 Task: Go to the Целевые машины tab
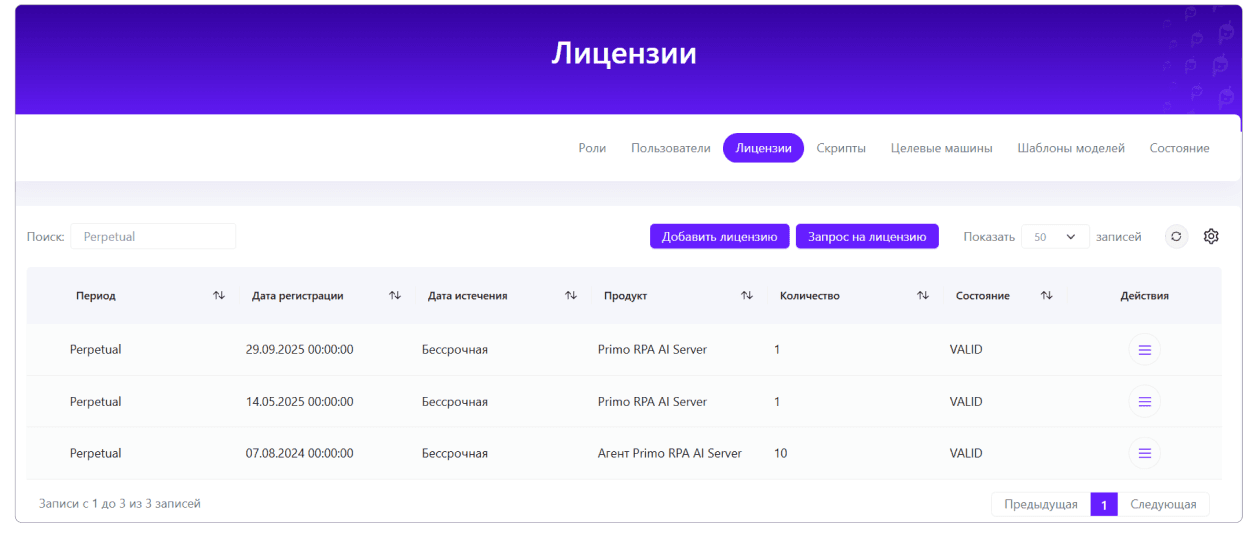(941, 148)
